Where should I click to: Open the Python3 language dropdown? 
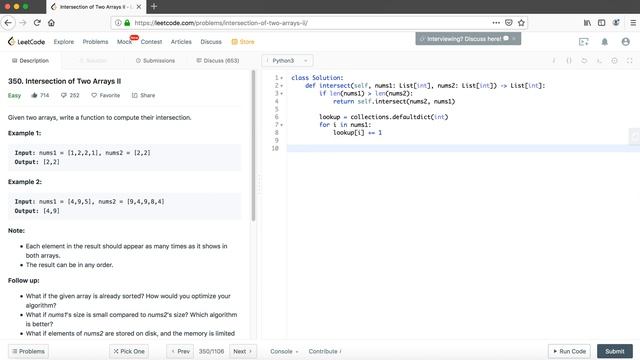point(287,60)
